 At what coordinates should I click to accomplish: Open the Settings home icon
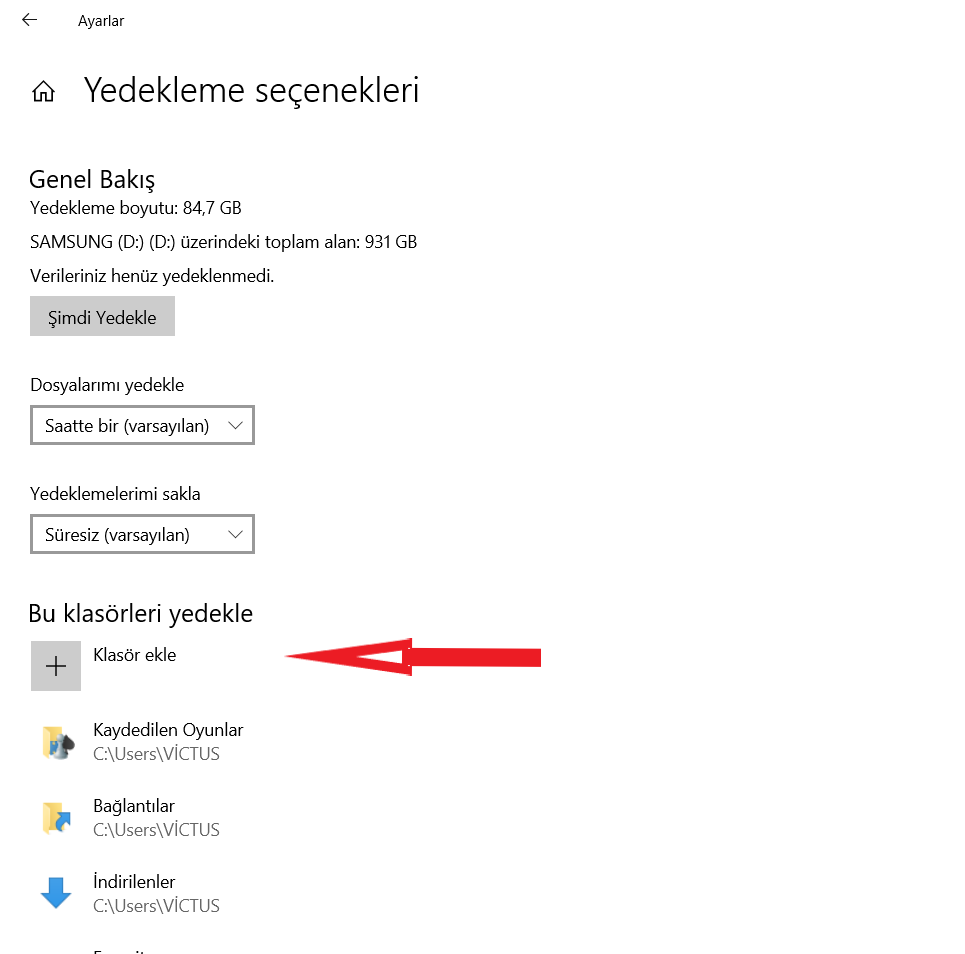pyautogui.click(x=43, y=91)
